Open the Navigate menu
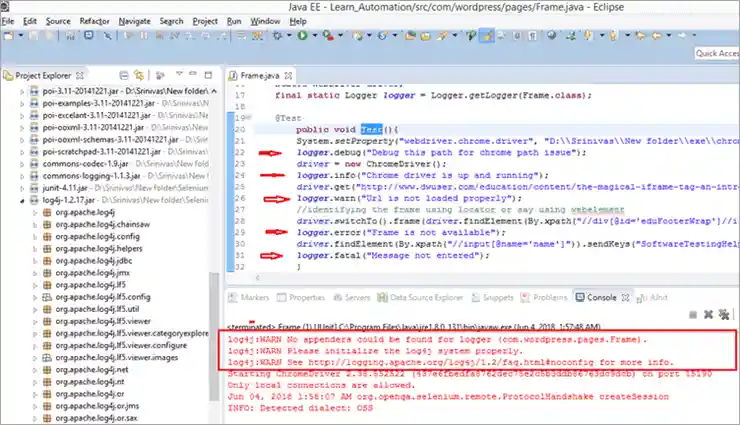The height and width of the screenshot is (425, 740). click(x=135, y=20)
